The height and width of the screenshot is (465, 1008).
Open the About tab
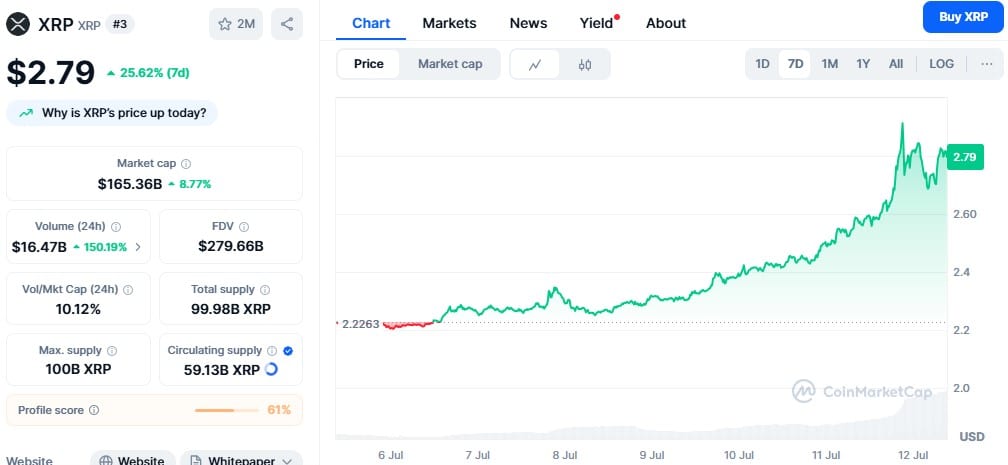coord(666,23)
